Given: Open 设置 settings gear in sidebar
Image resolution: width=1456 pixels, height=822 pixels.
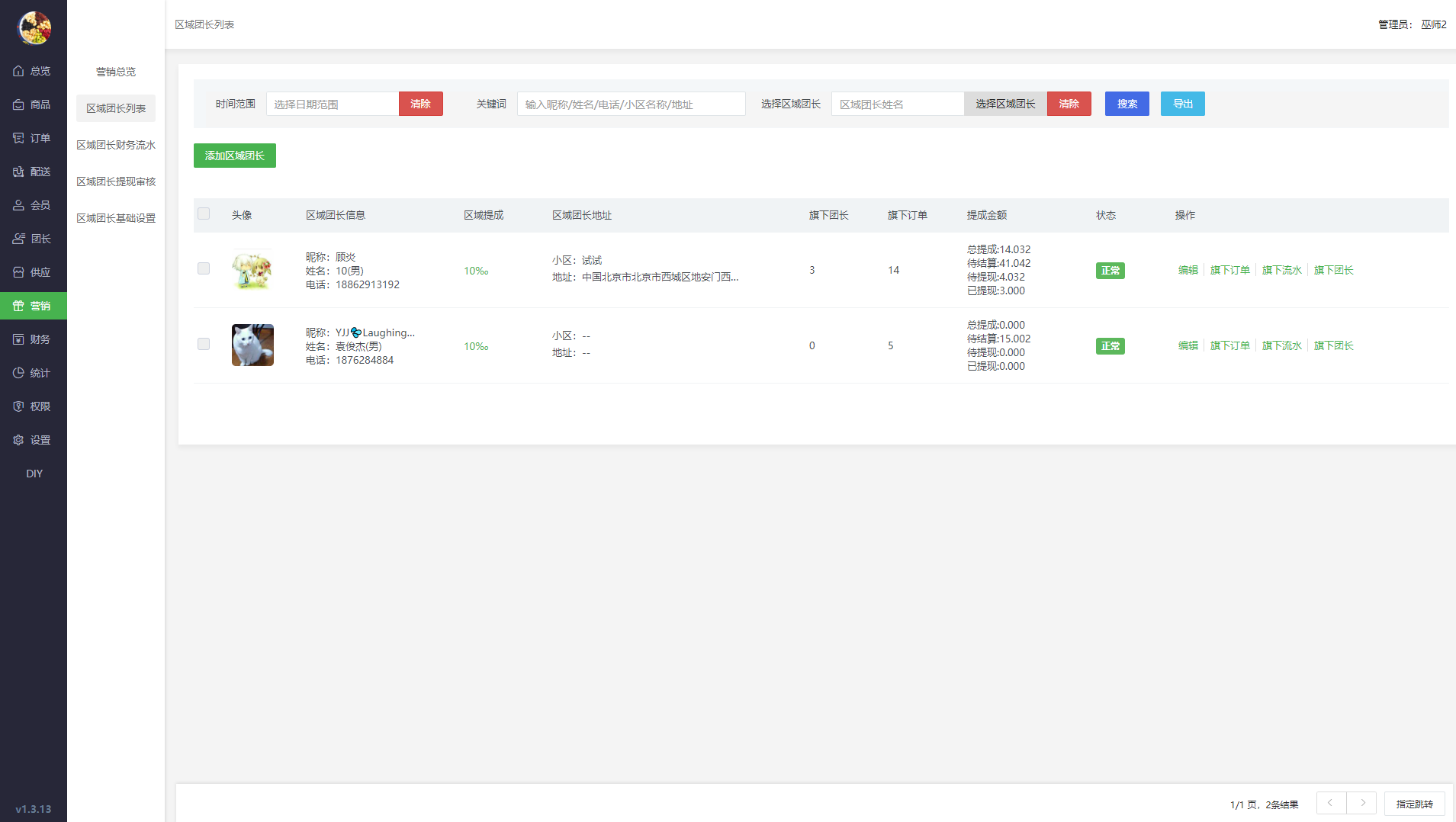Looking at the screenshot, I should pyautogui.click(x=19, y=440).
